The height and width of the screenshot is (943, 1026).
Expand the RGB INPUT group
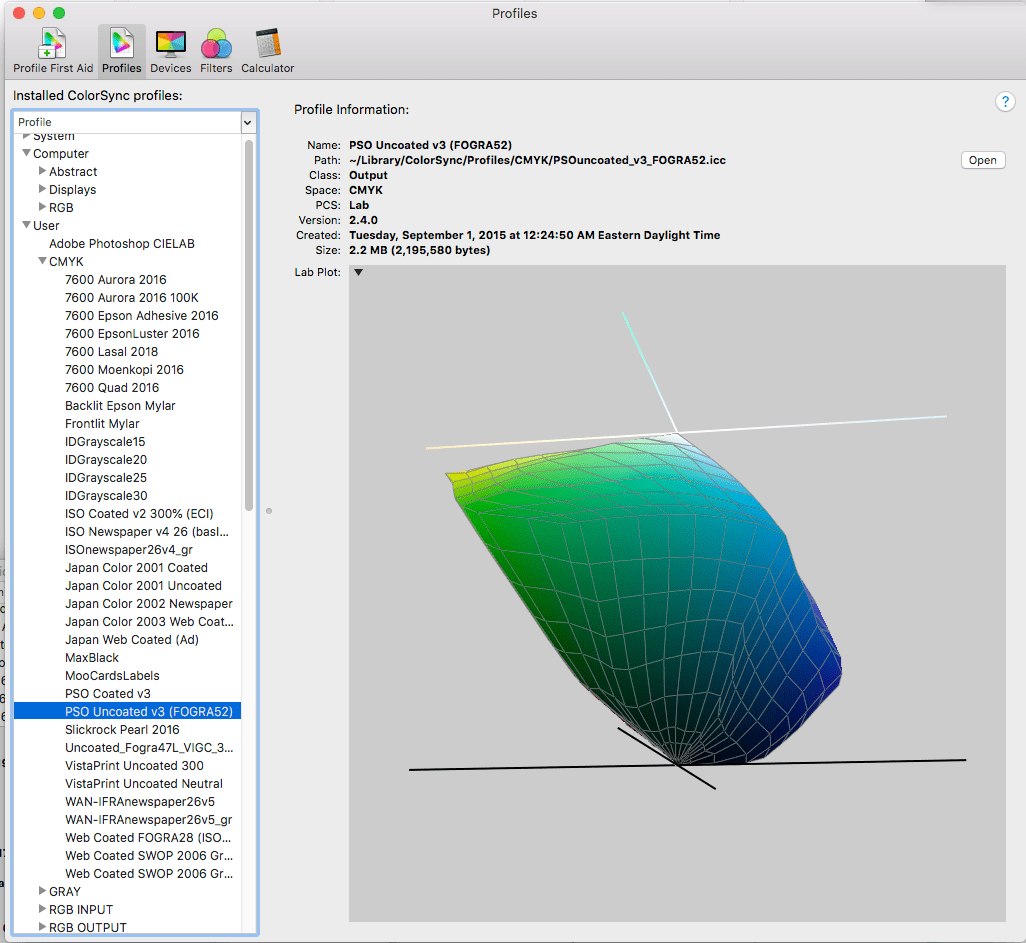pos(41,909)
